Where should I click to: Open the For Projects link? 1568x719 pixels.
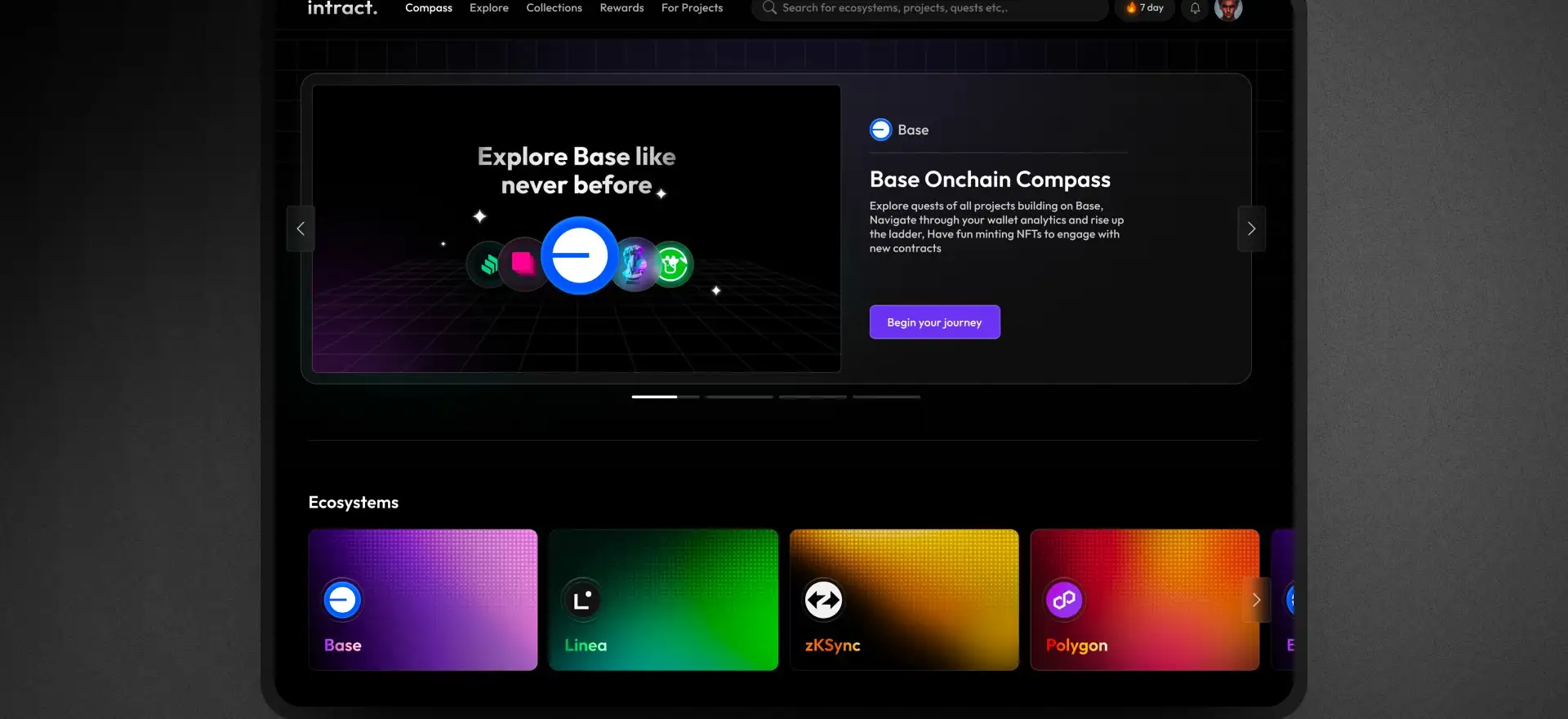692,8
